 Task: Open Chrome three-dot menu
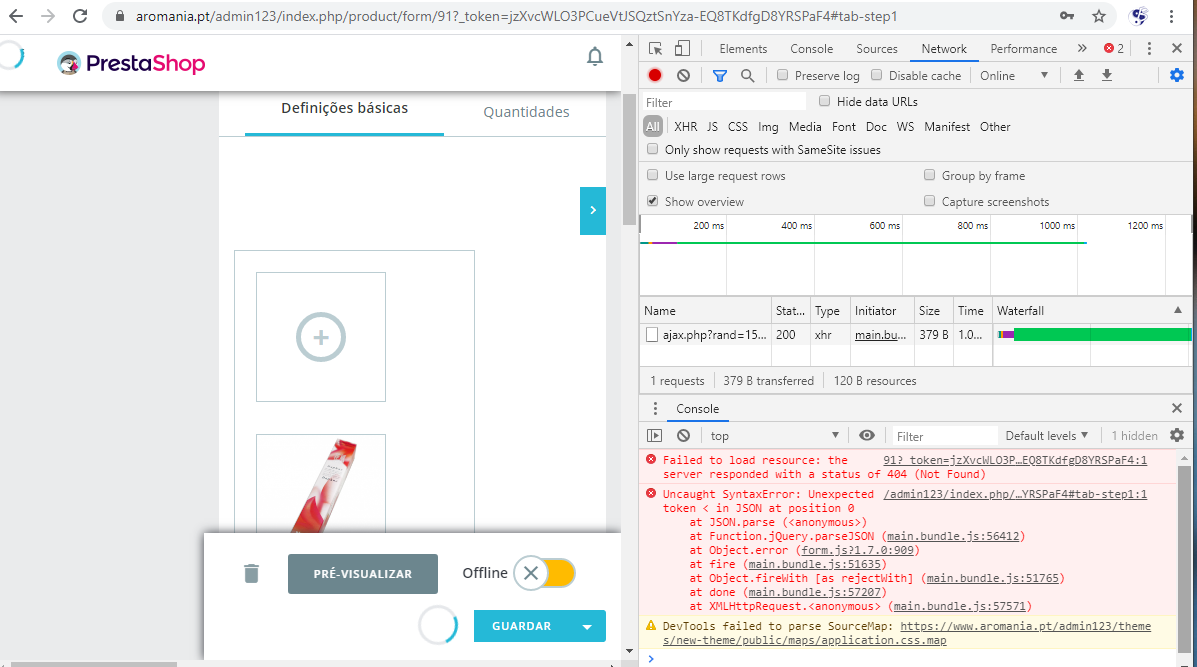point(1171,16)
